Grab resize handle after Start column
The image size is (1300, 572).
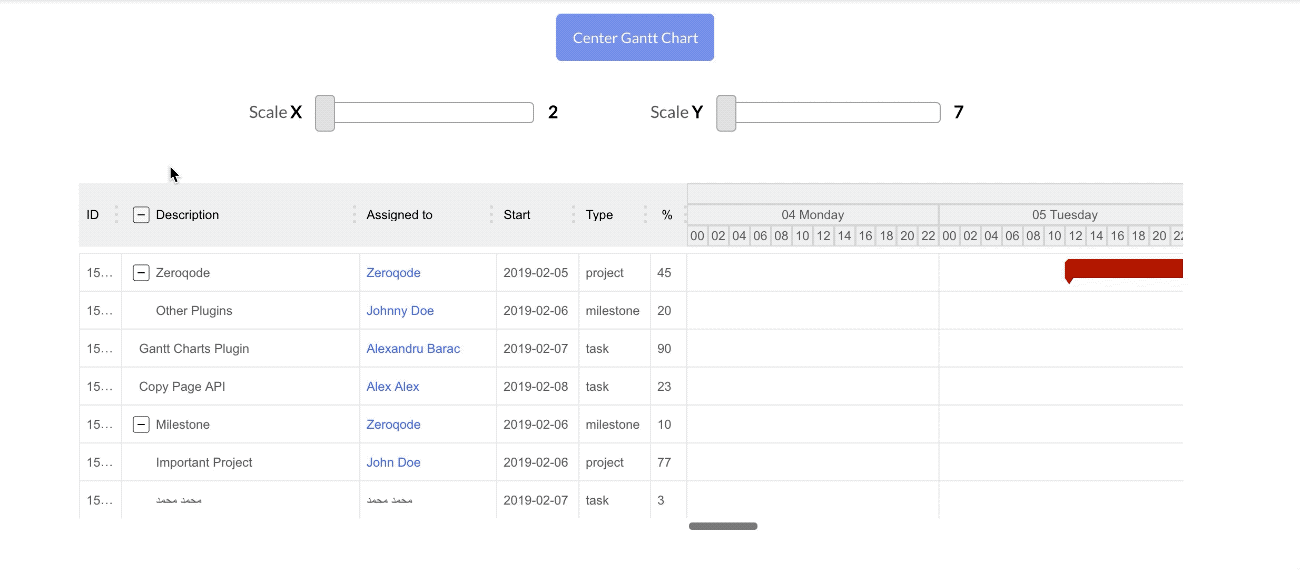574,215
